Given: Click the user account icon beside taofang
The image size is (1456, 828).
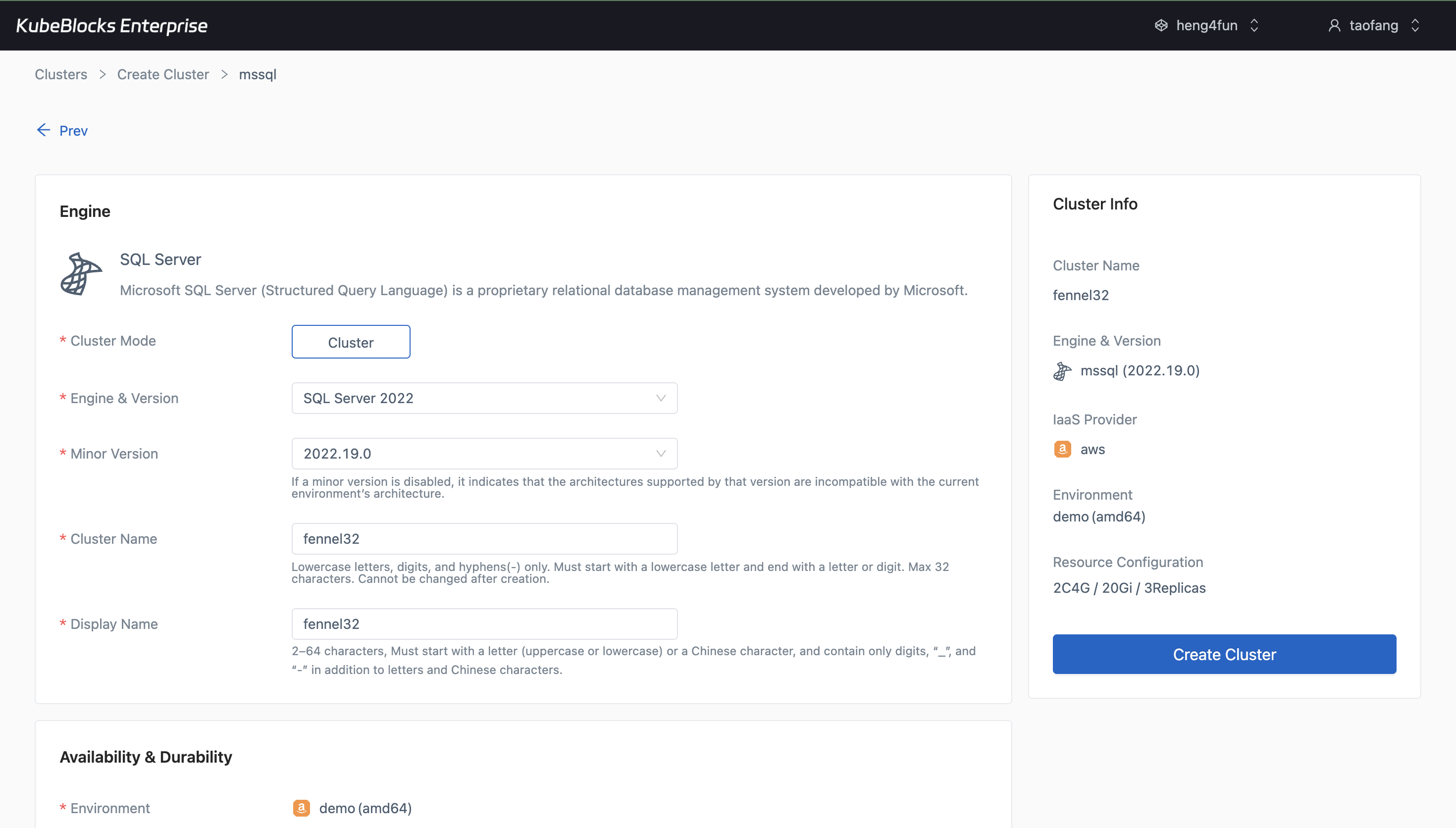Looking at the screenshot, I should tap(1335, 25).
